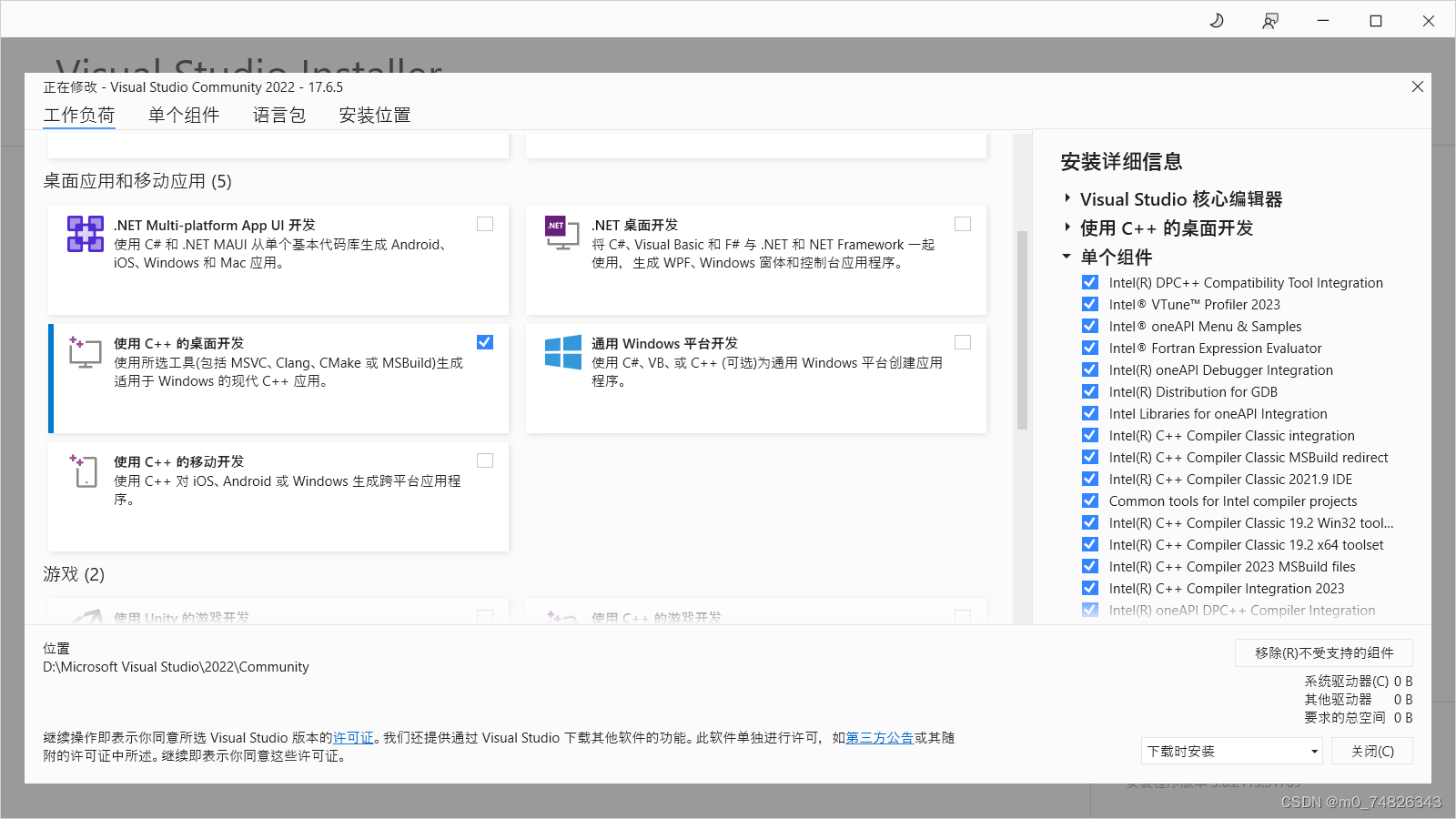Click the 位置 label
The height and width of the screenshot is (819, 1456).
(56, 648)
